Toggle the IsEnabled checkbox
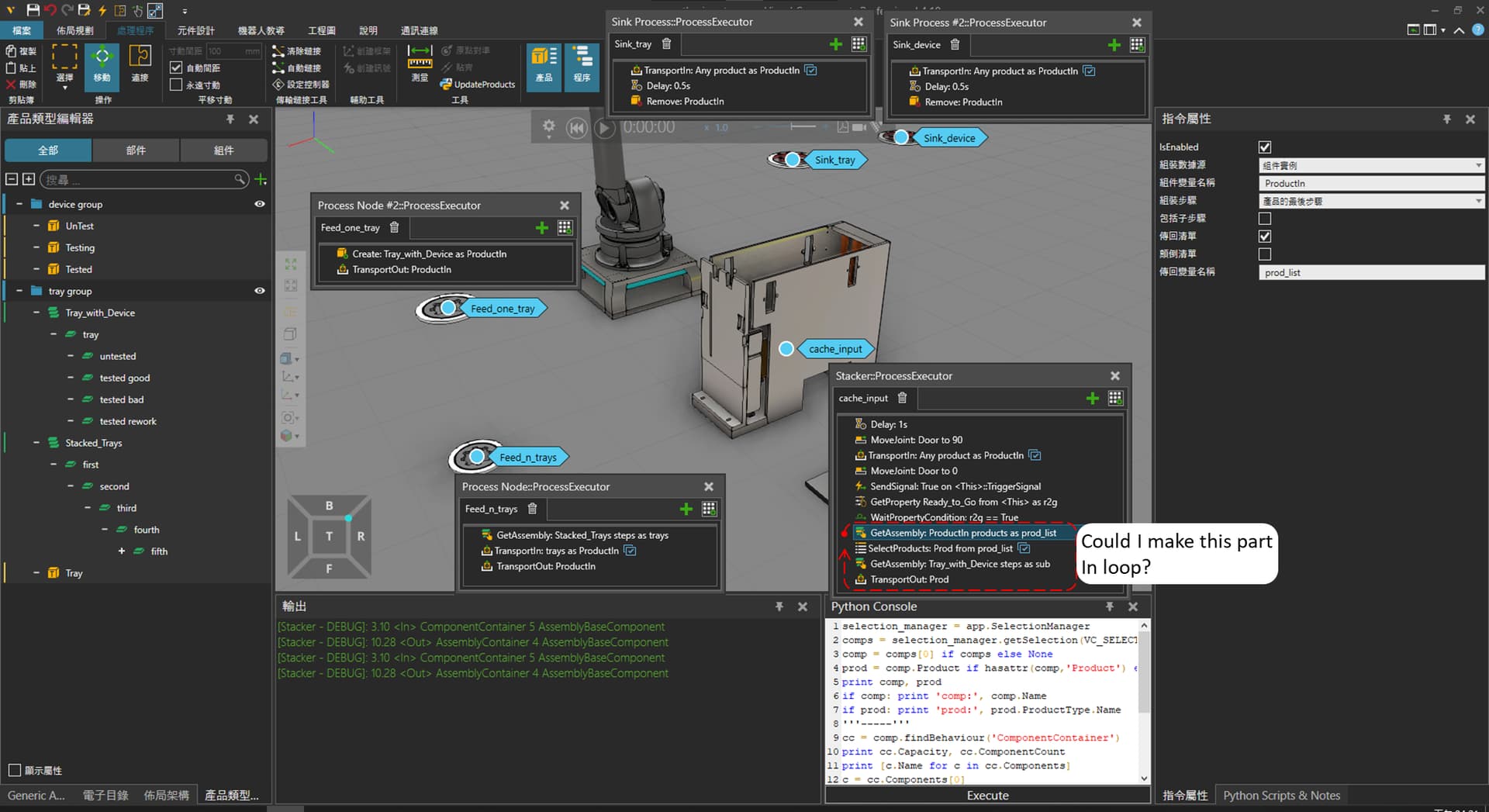This screenshot has height=812, width=1489. click(1265, 147)
